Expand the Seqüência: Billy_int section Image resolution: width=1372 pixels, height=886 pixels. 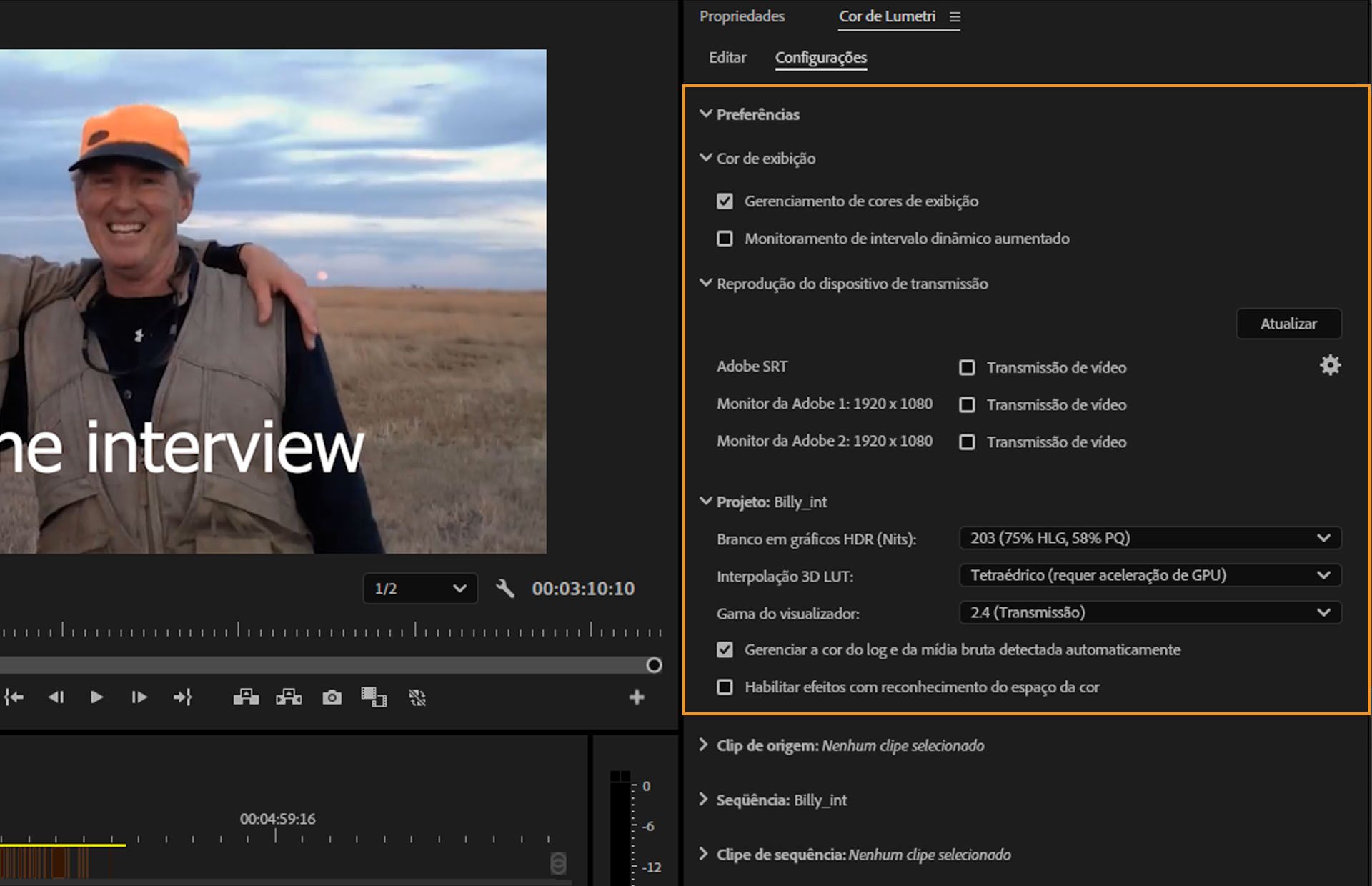[703, 800]
